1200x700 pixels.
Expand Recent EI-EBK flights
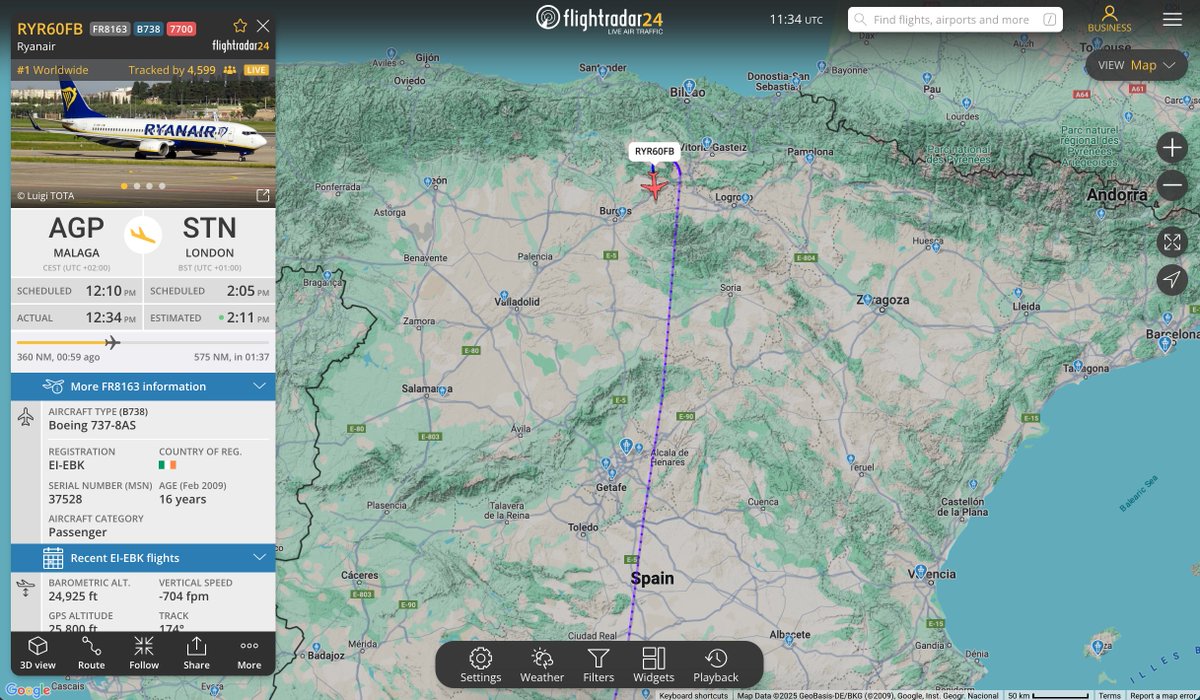pos(143,557)
